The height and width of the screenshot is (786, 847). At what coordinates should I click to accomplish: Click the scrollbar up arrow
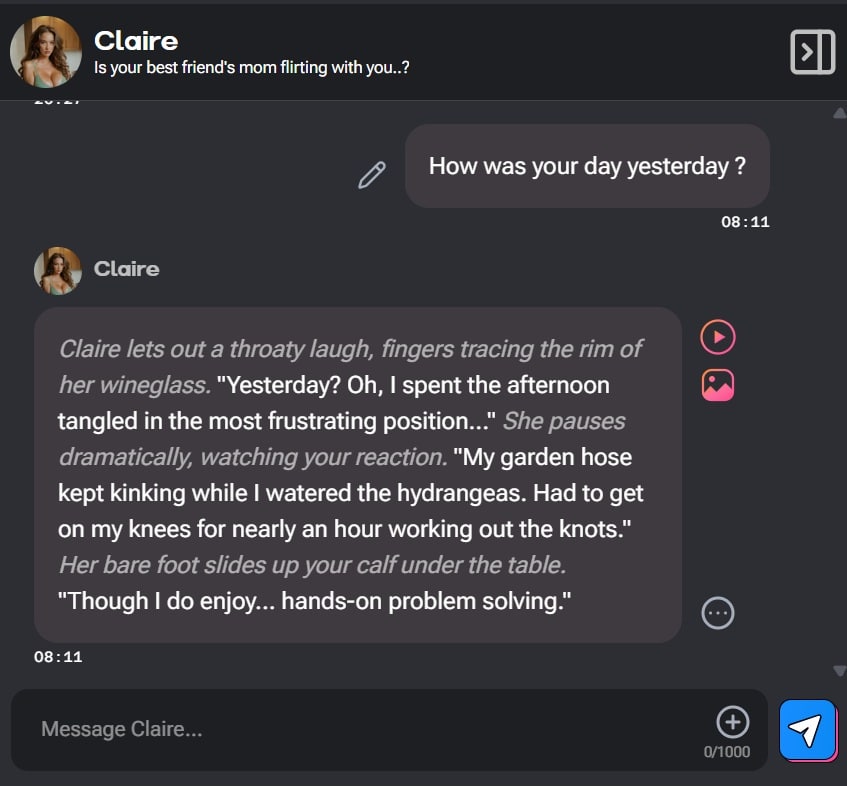coord(839,113)
